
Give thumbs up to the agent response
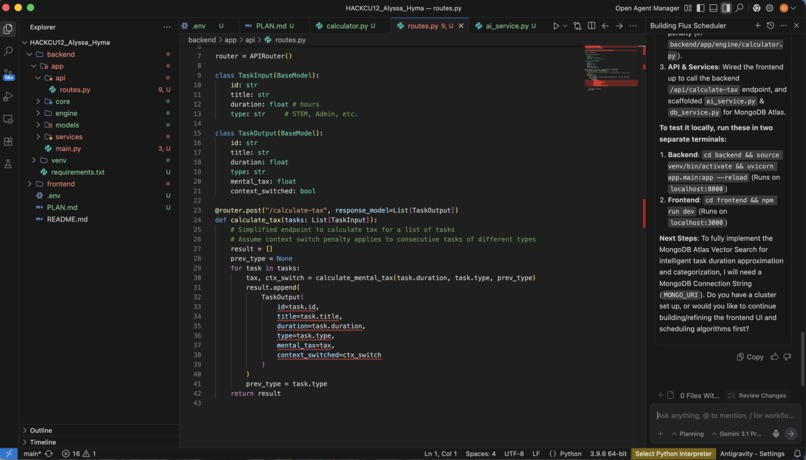(774, 357)
